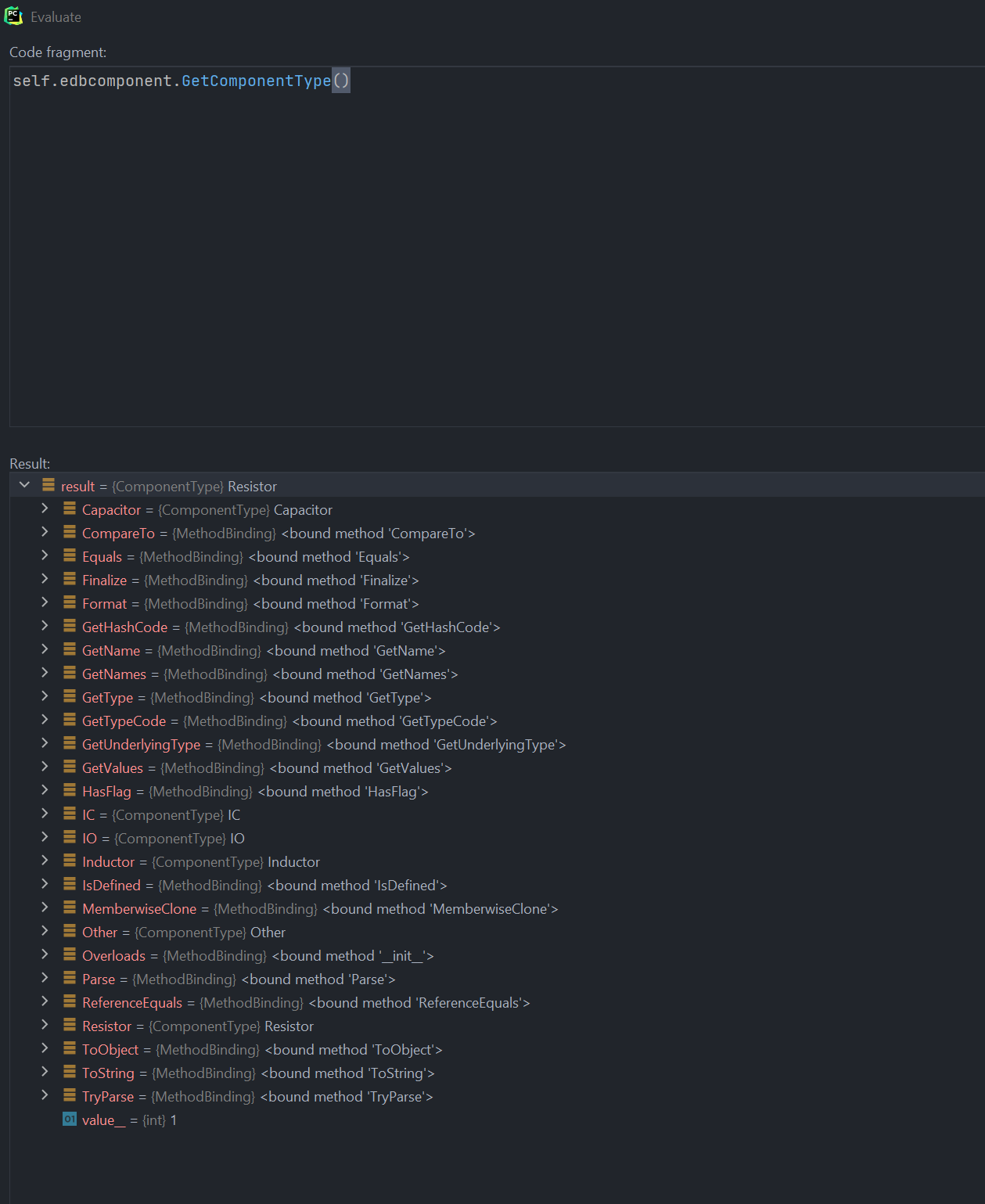Click the field icon next to GetHashCode
The image size is (985, 1204).
pyautogui.click(x=69, y=626)
